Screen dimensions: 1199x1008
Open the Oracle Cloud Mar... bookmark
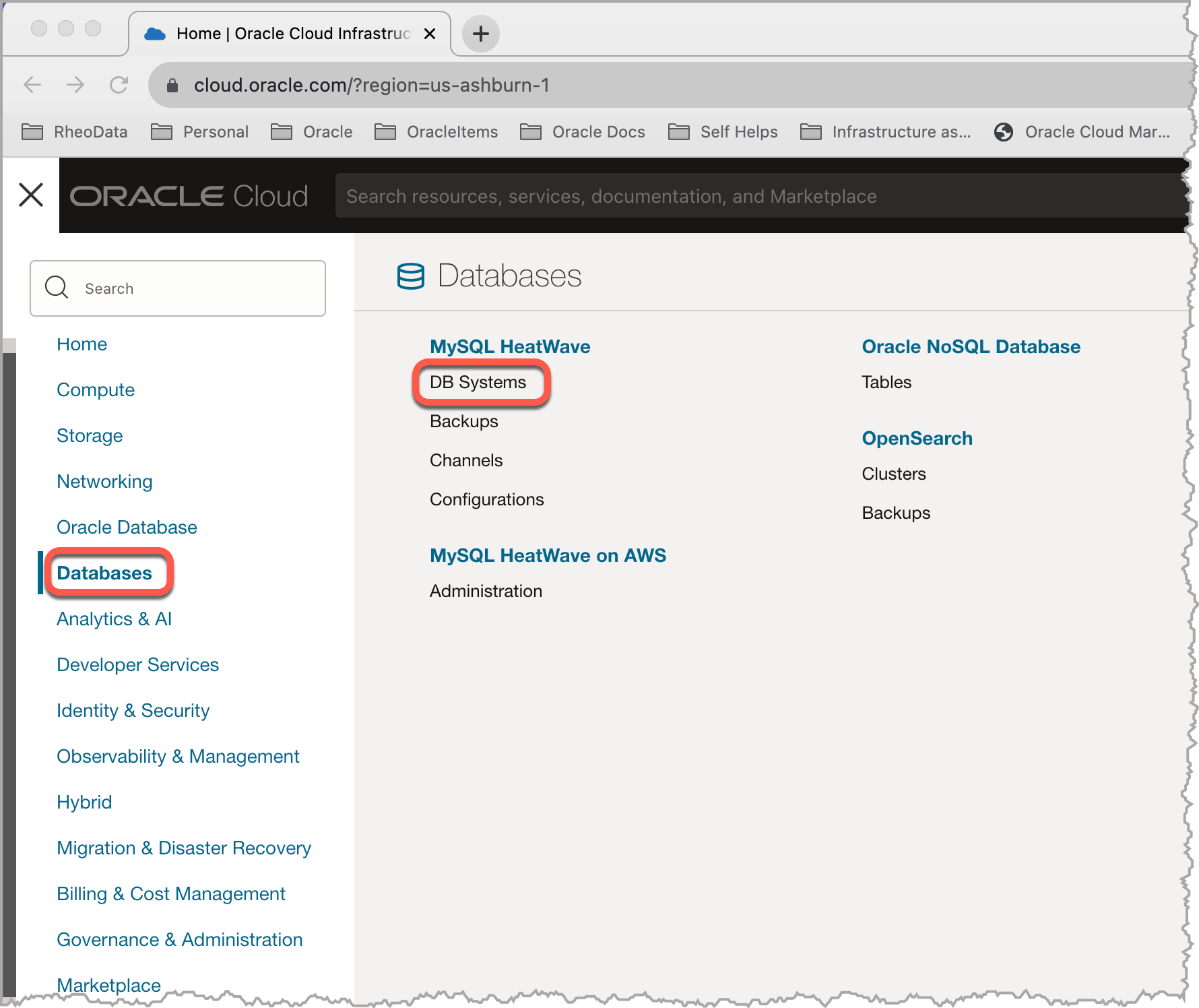(x=1082, y=132)
